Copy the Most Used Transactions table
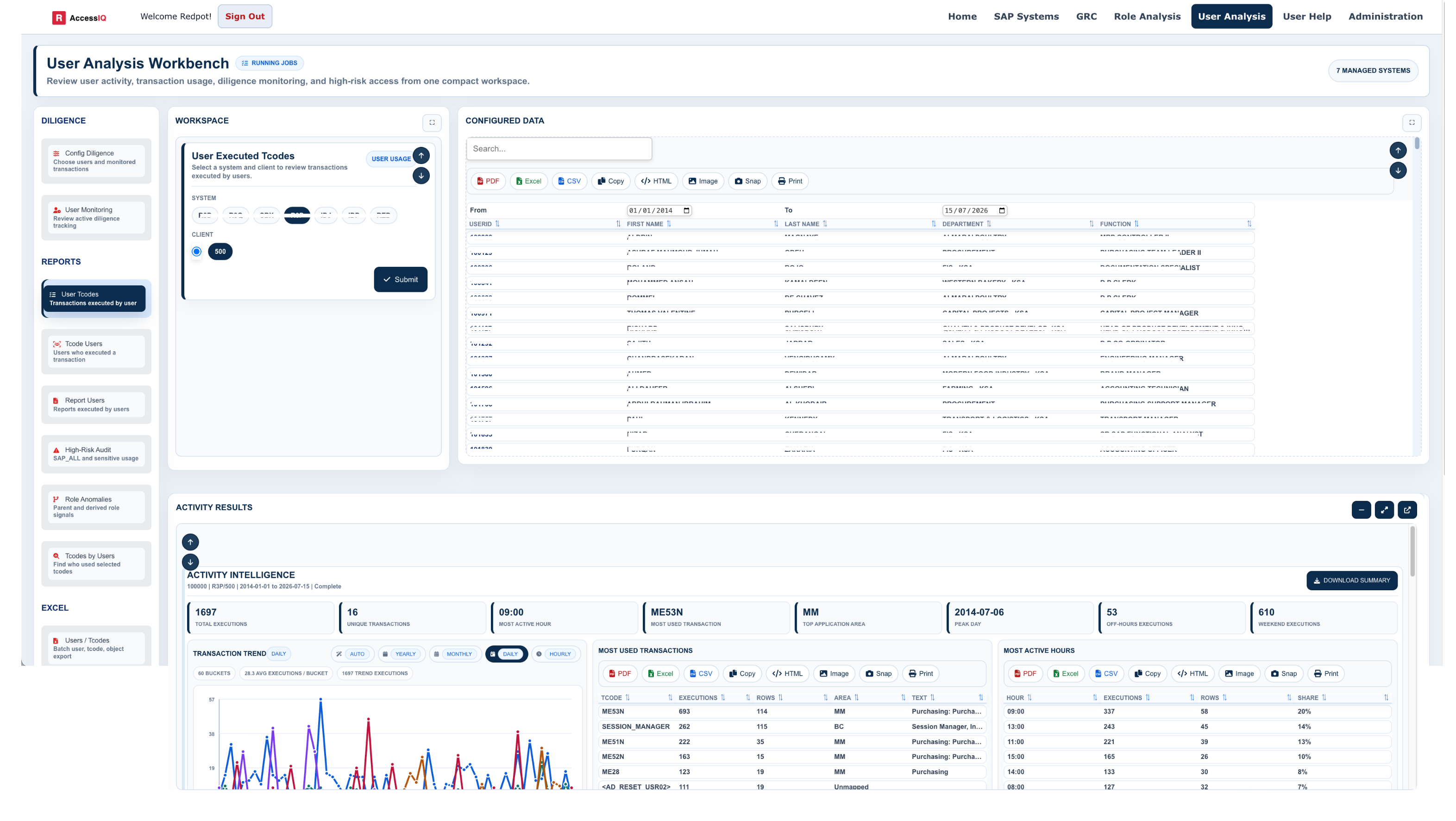 [x=742, y=673]
